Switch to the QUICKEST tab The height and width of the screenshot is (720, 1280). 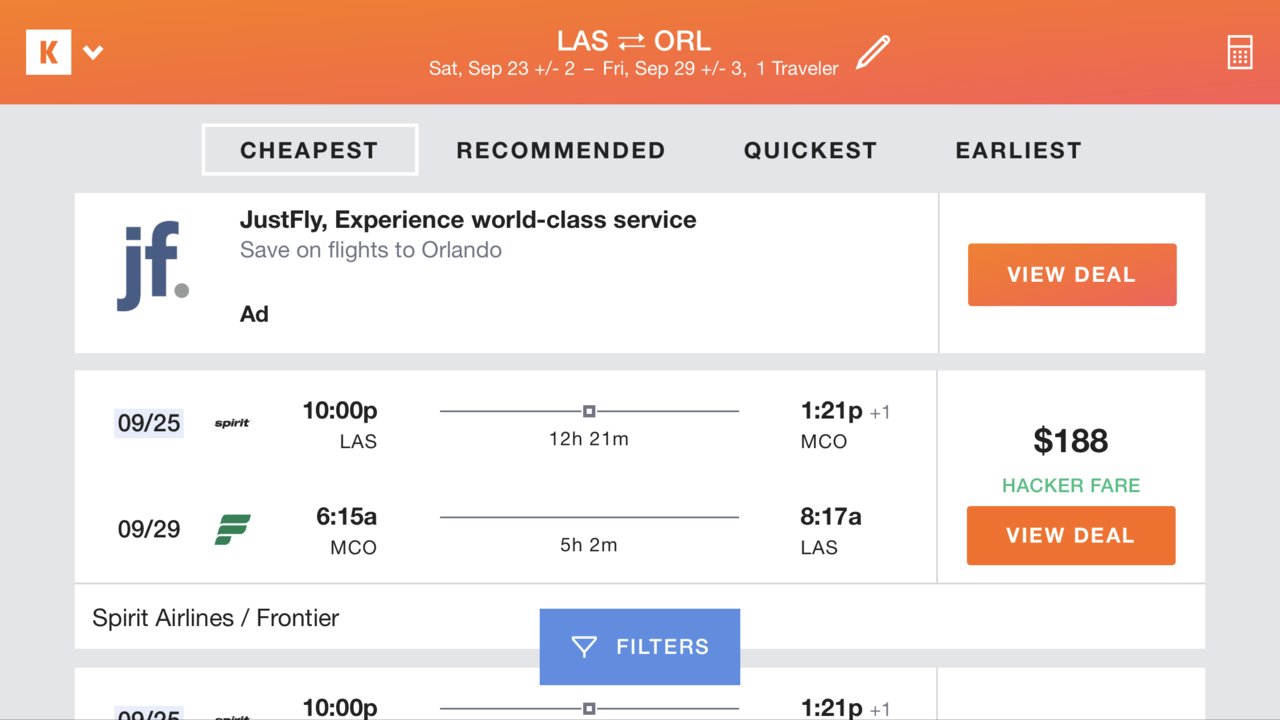(810, 150)
